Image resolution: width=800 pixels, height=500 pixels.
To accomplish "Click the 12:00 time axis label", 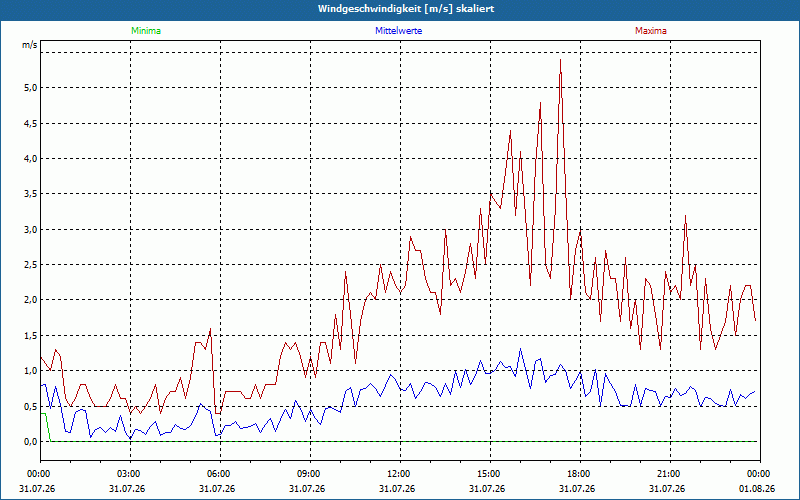I will [x=400, y=474].
